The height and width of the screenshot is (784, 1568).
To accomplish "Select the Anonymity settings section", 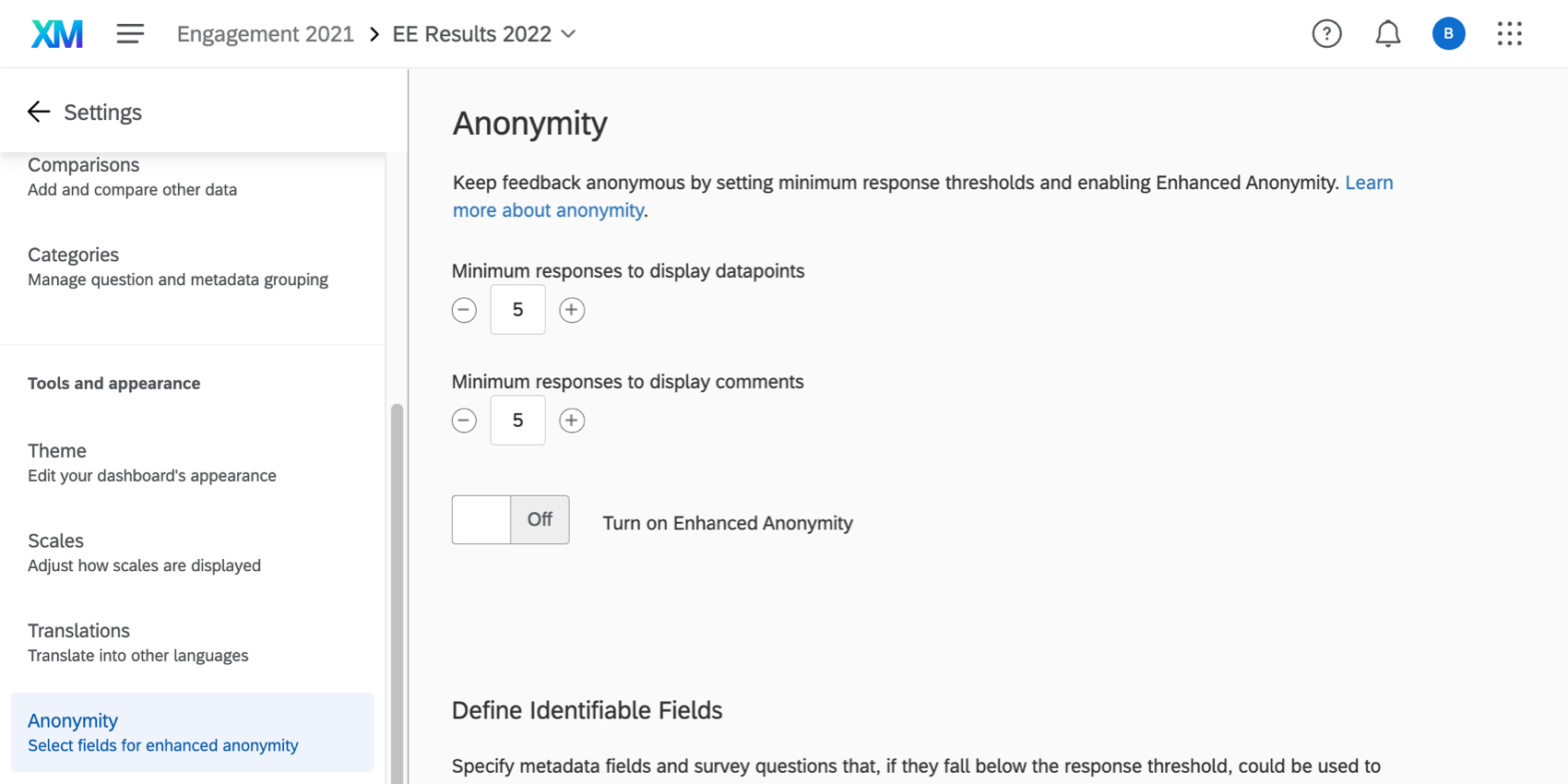I will click(72, 720).
